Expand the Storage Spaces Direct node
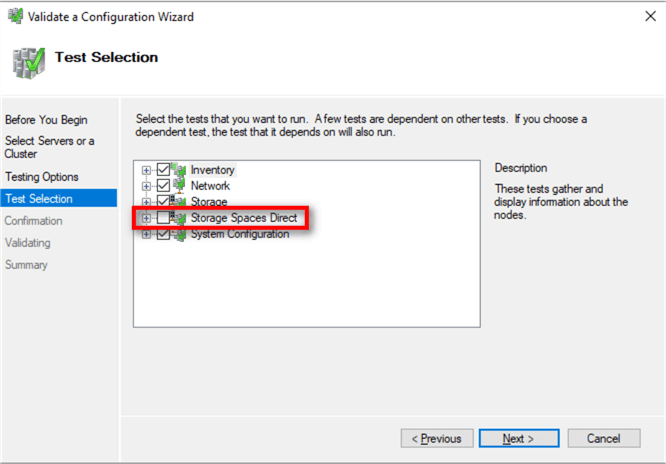The width and height of the screenshot is (666, 464). [x=146, y=218]
